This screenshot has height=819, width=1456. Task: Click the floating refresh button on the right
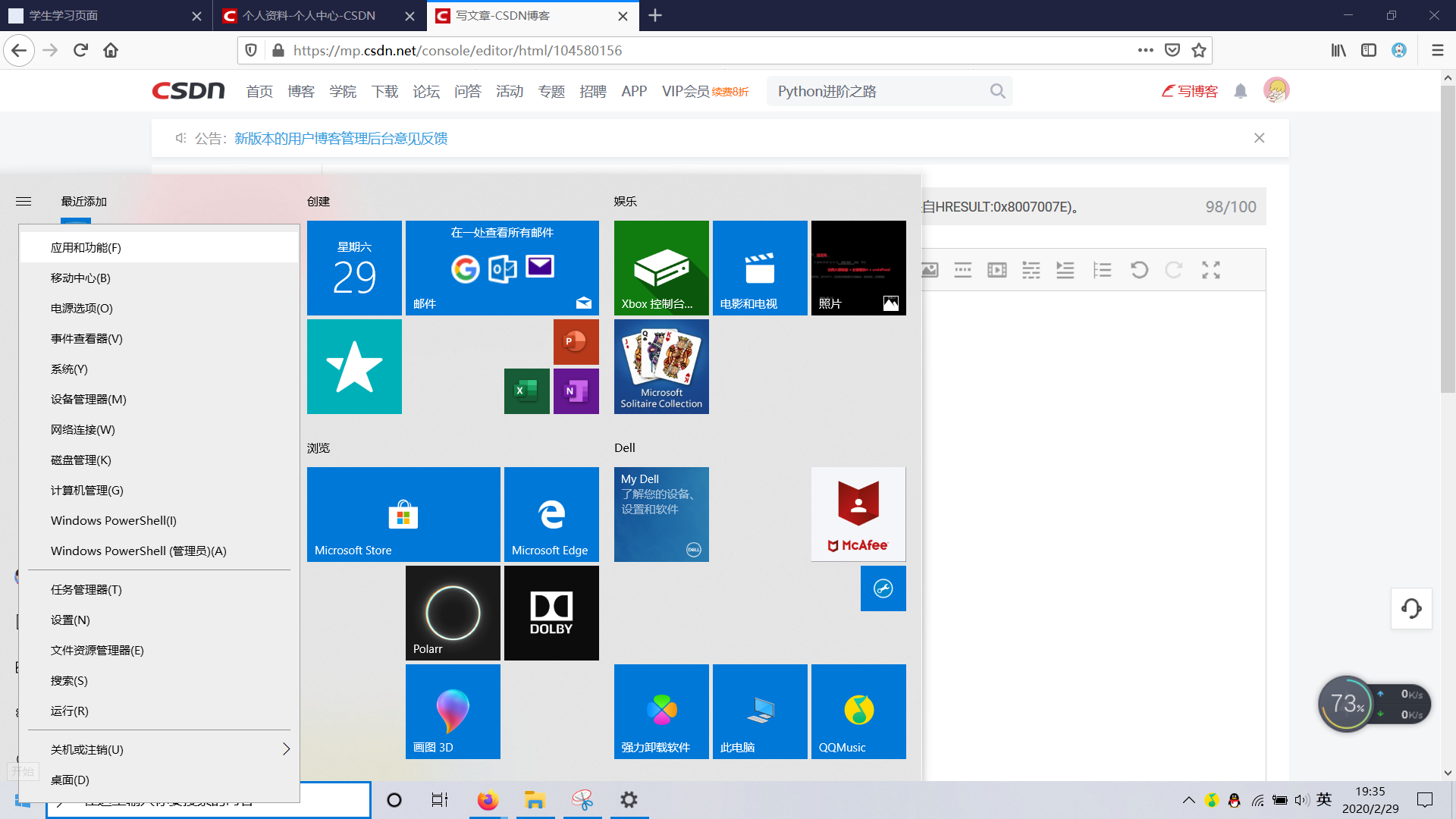[1411, 608]
